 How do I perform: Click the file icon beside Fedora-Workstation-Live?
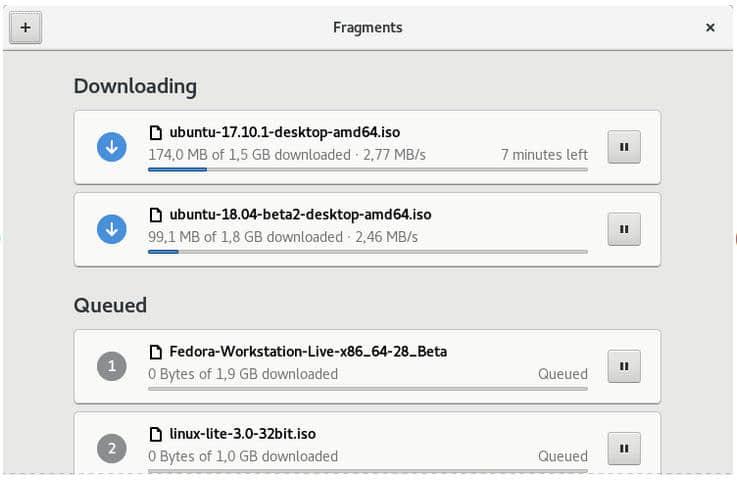pyautogui.click(x=155, y=352)
